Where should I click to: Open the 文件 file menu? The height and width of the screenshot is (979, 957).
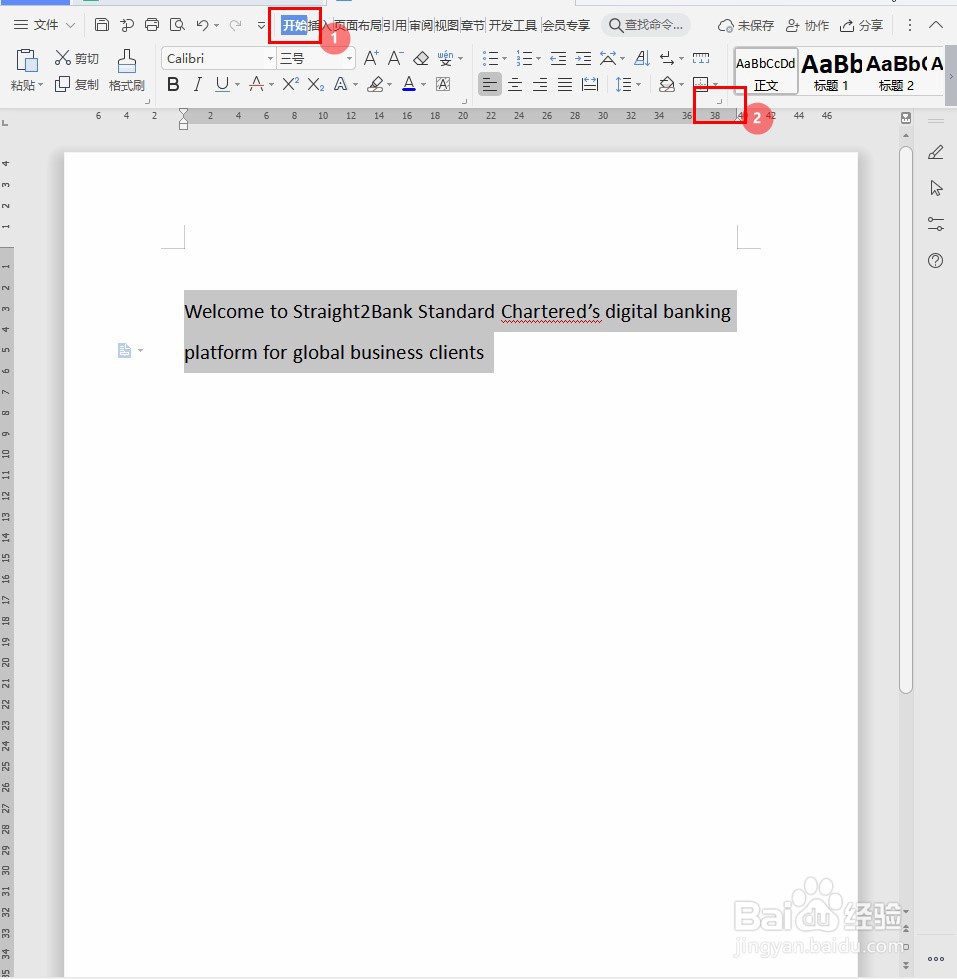[x=44, y=25]
